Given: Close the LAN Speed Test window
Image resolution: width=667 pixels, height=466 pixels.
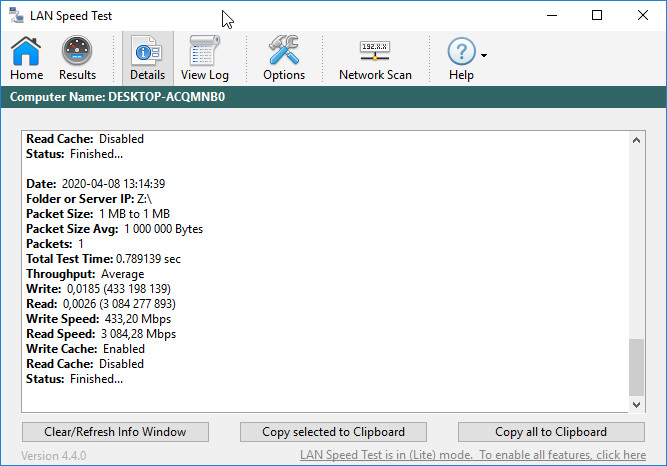Looking at the screenshot, I should coord(643,15).
